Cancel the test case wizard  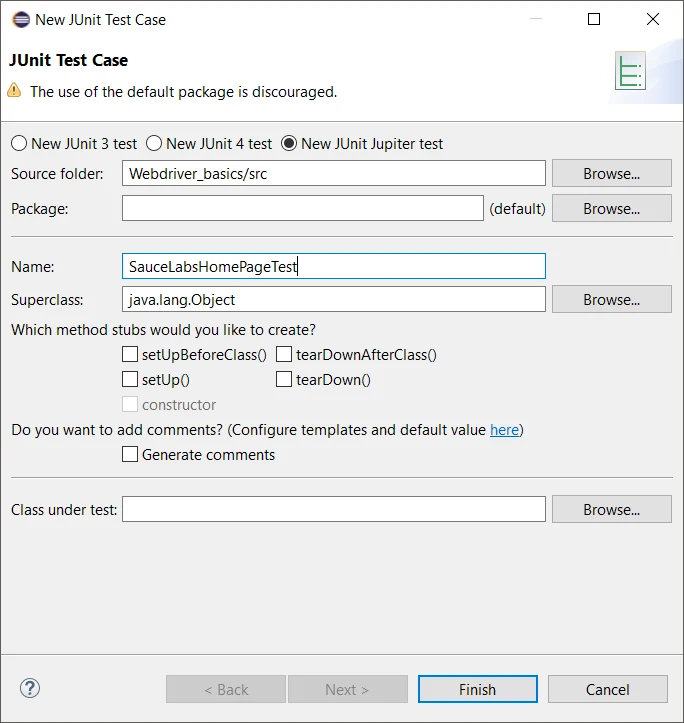coord(608,689)
